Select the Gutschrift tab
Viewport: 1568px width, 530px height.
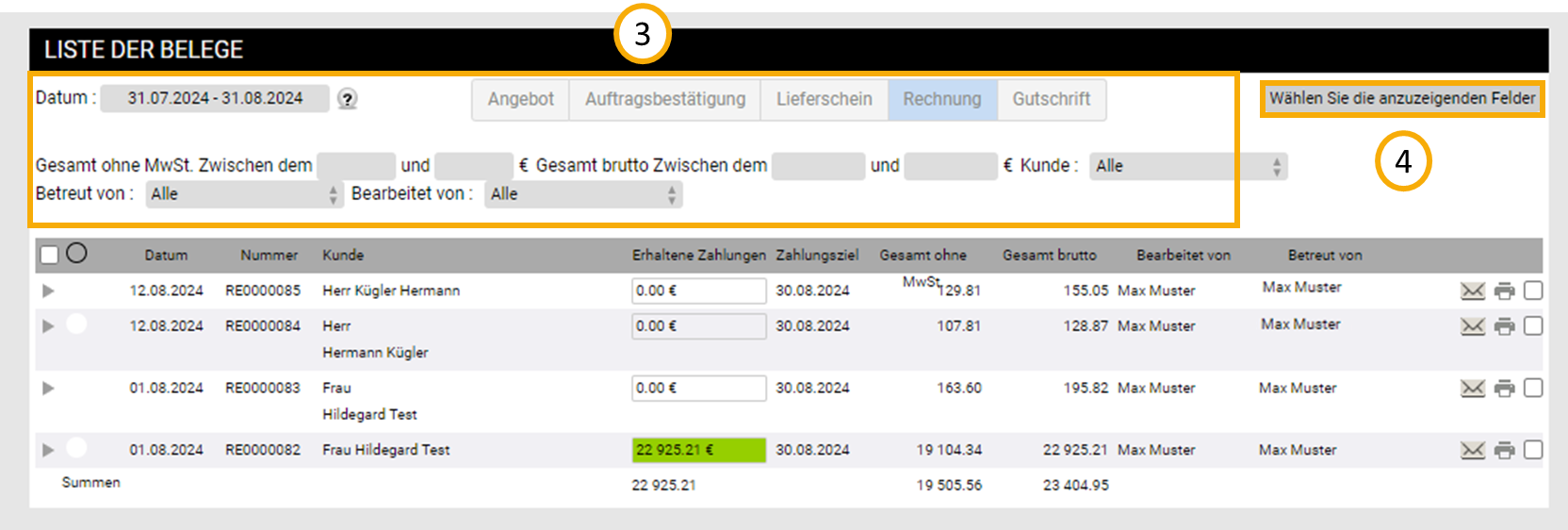[1051, 99]
